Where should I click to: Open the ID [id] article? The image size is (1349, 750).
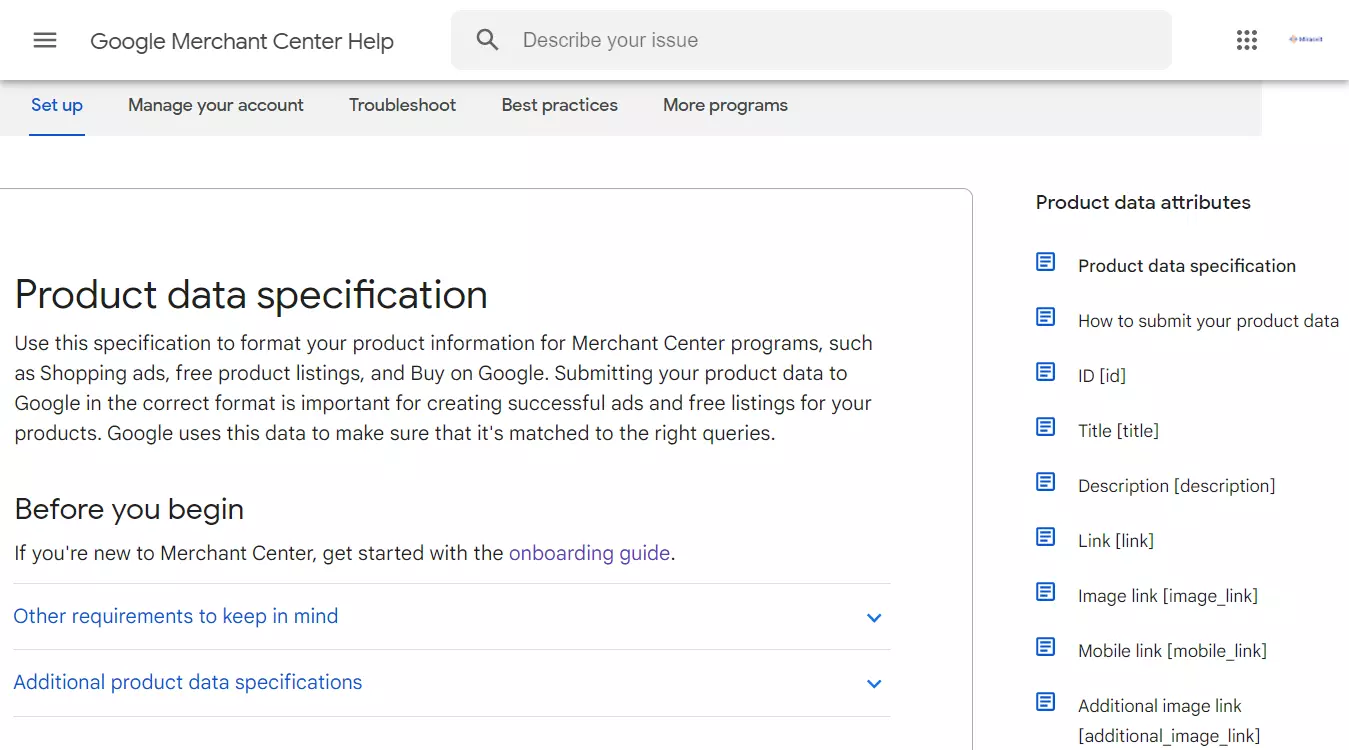(1102, 376)
